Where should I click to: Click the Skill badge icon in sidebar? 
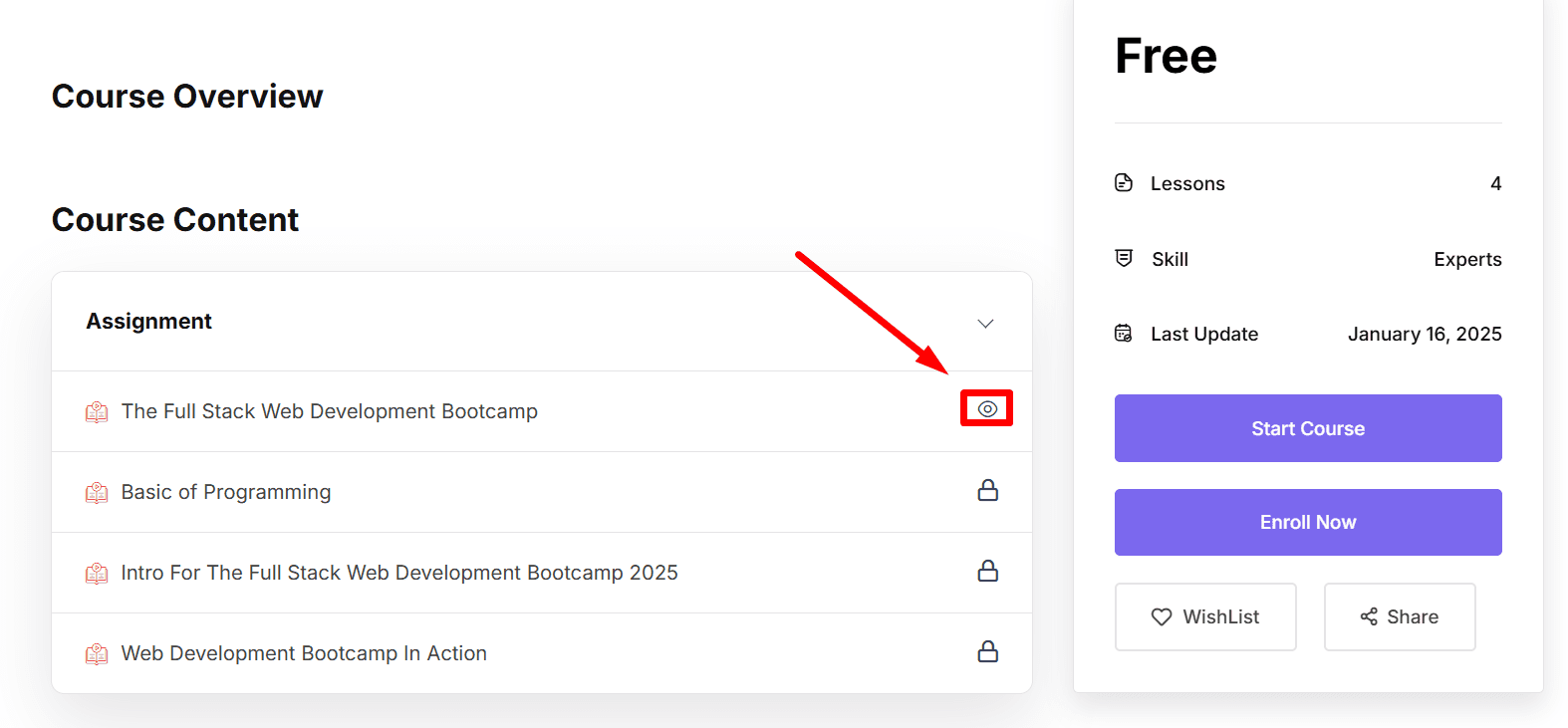(1124, 258)
